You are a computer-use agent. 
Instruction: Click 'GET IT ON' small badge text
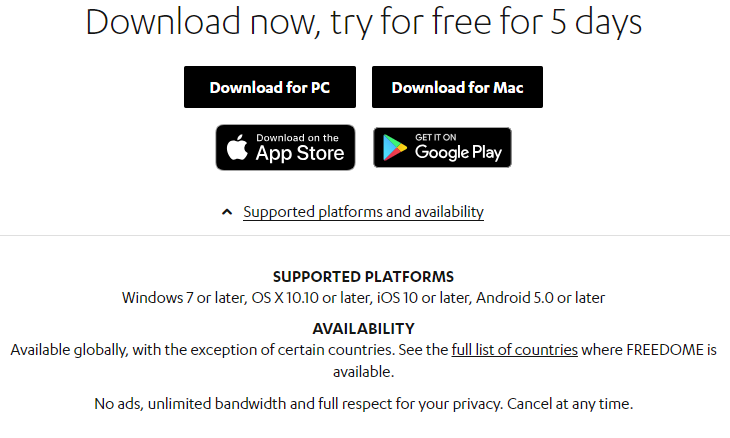pyautogui.click(x=435, y=137)
